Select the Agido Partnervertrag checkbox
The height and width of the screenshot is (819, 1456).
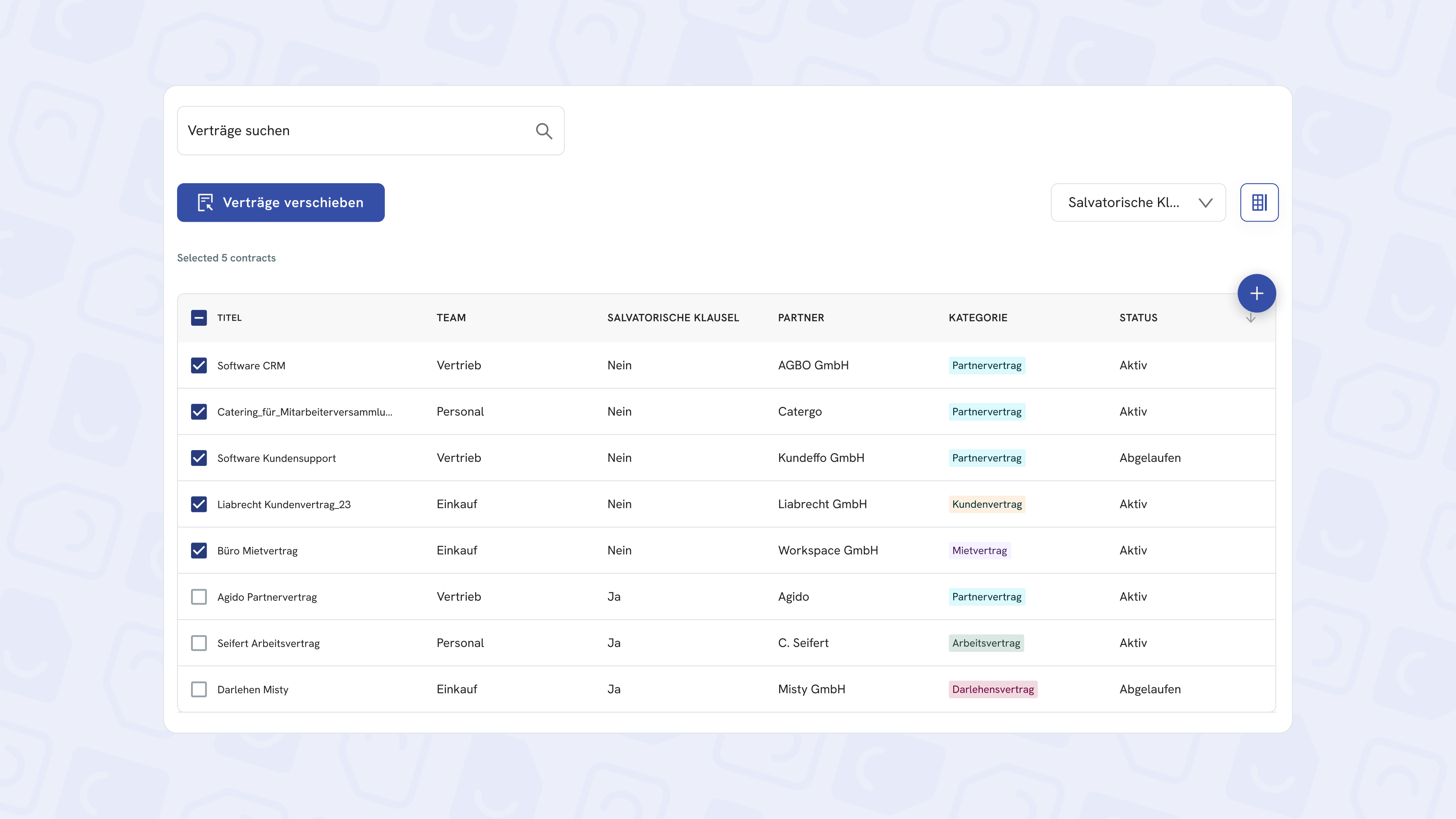(x=199, y=596)
